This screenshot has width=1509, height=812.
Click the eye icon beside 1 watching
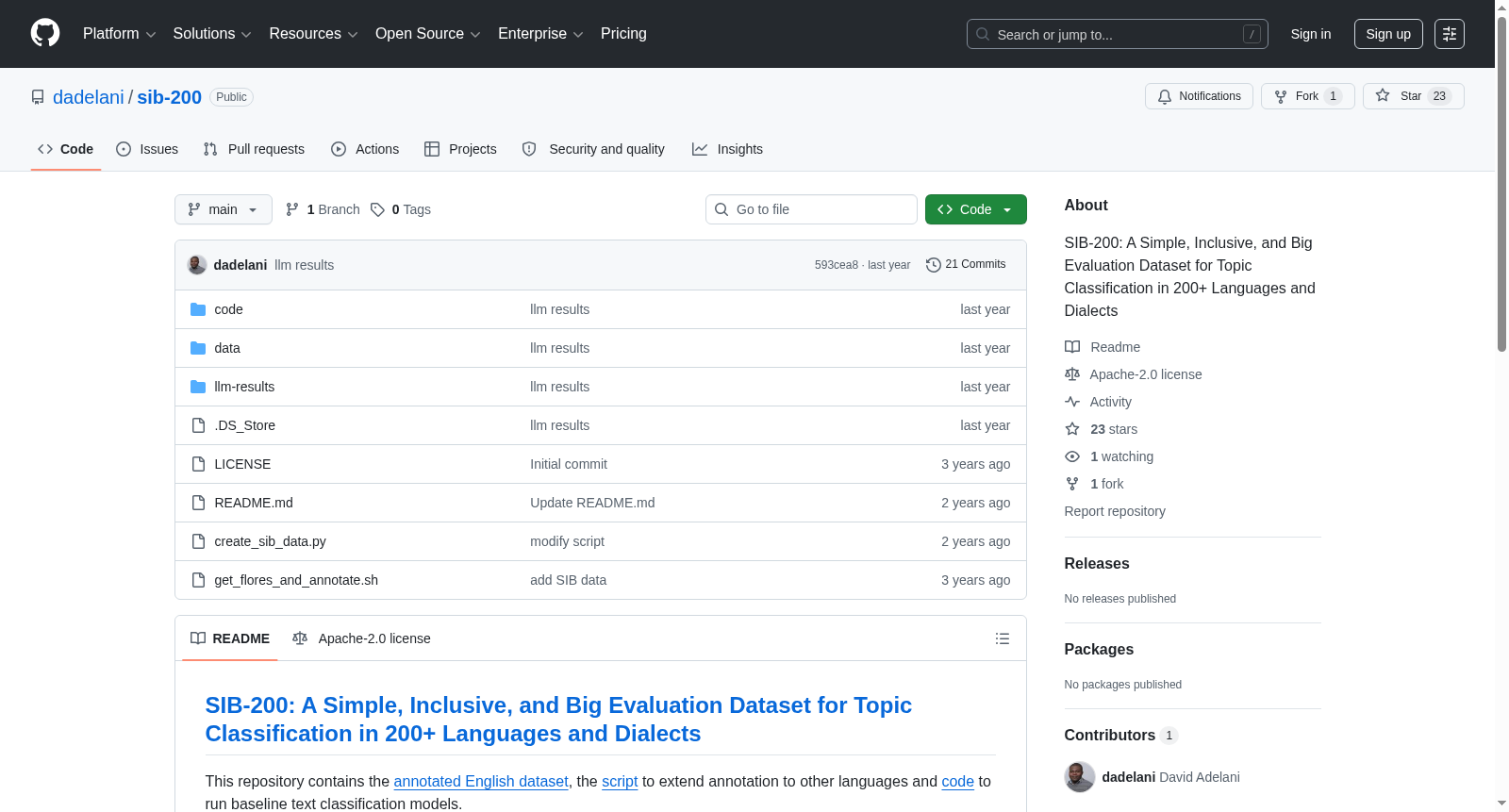tap(1072, 456)
